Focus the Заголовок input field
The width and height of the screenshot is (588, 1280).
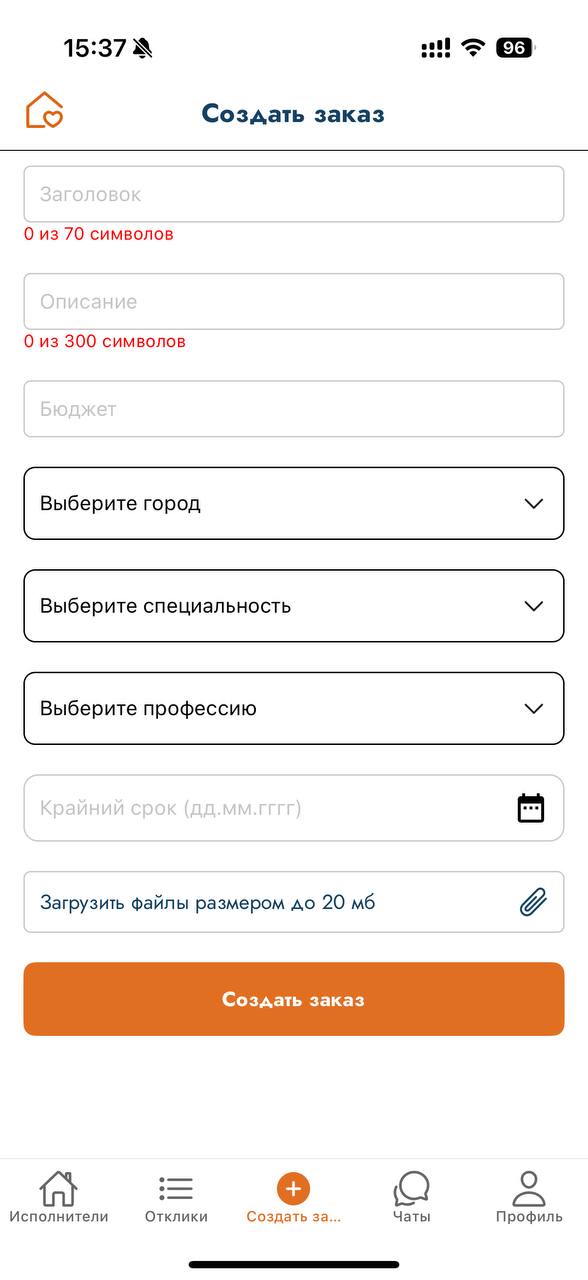[294, 194]
